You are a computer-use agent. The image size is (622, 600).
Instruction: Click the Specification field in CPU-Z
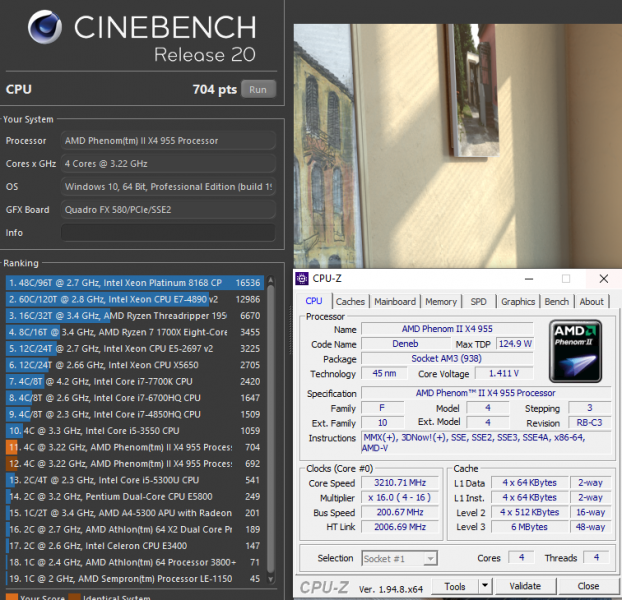[486, 393]
